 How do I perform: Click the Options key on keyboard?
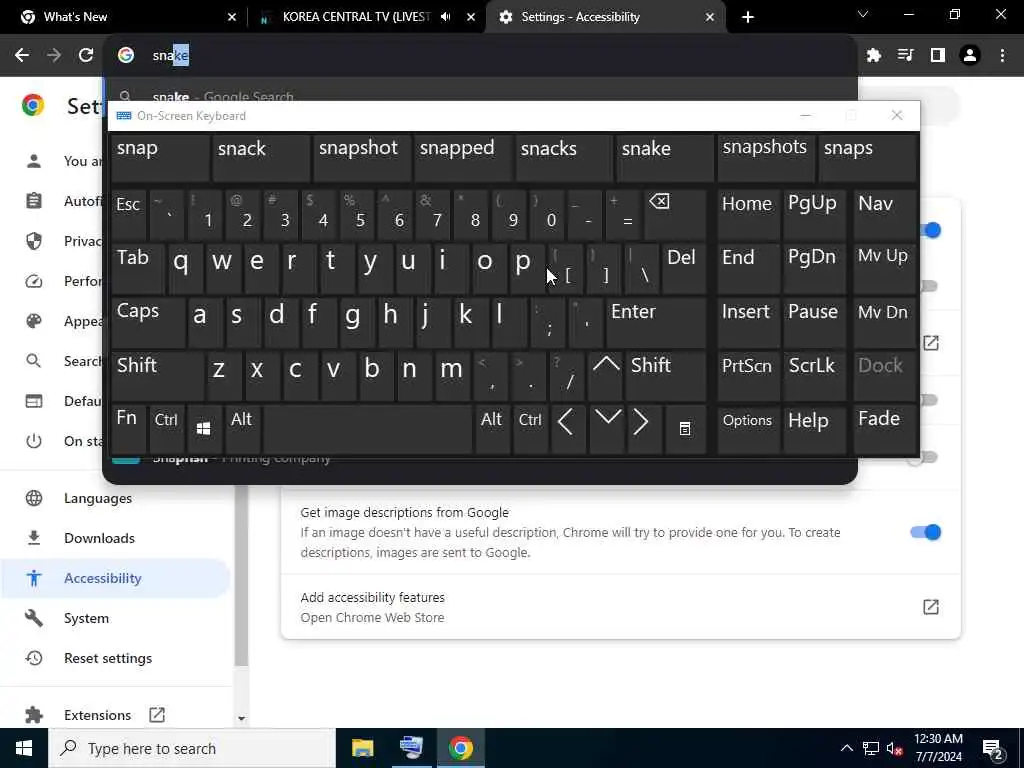pos(748,429)
